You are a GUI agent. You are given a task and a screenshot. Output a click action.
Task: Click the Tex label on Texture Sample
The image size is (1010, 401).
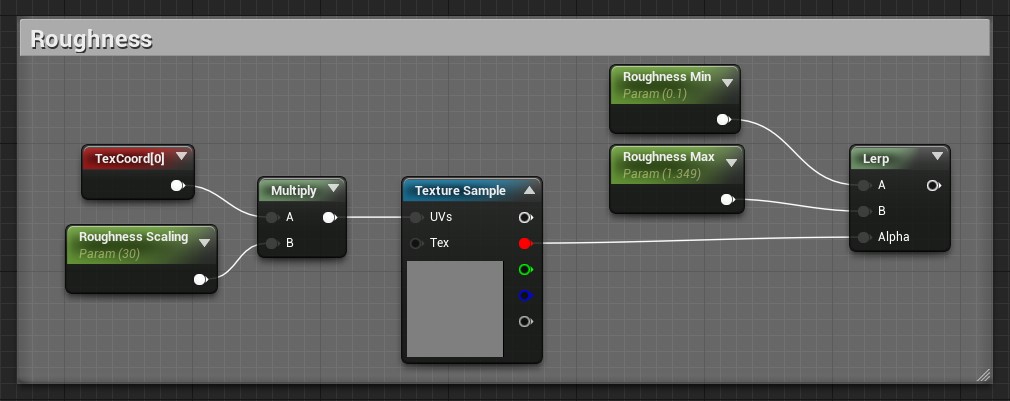(439, 243)
